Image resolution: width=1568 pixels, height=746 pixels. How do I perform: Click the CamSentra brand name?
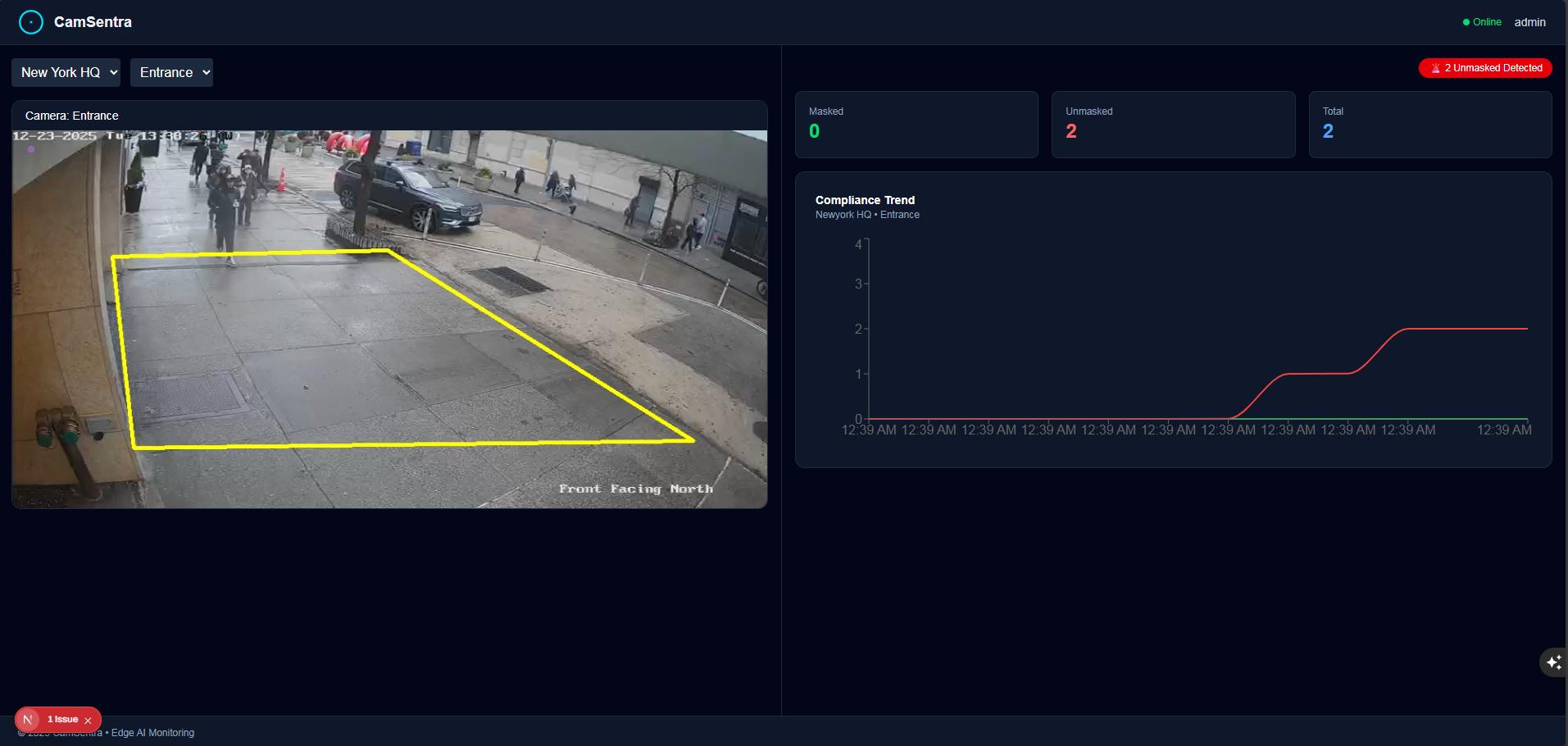click(93, 22)
